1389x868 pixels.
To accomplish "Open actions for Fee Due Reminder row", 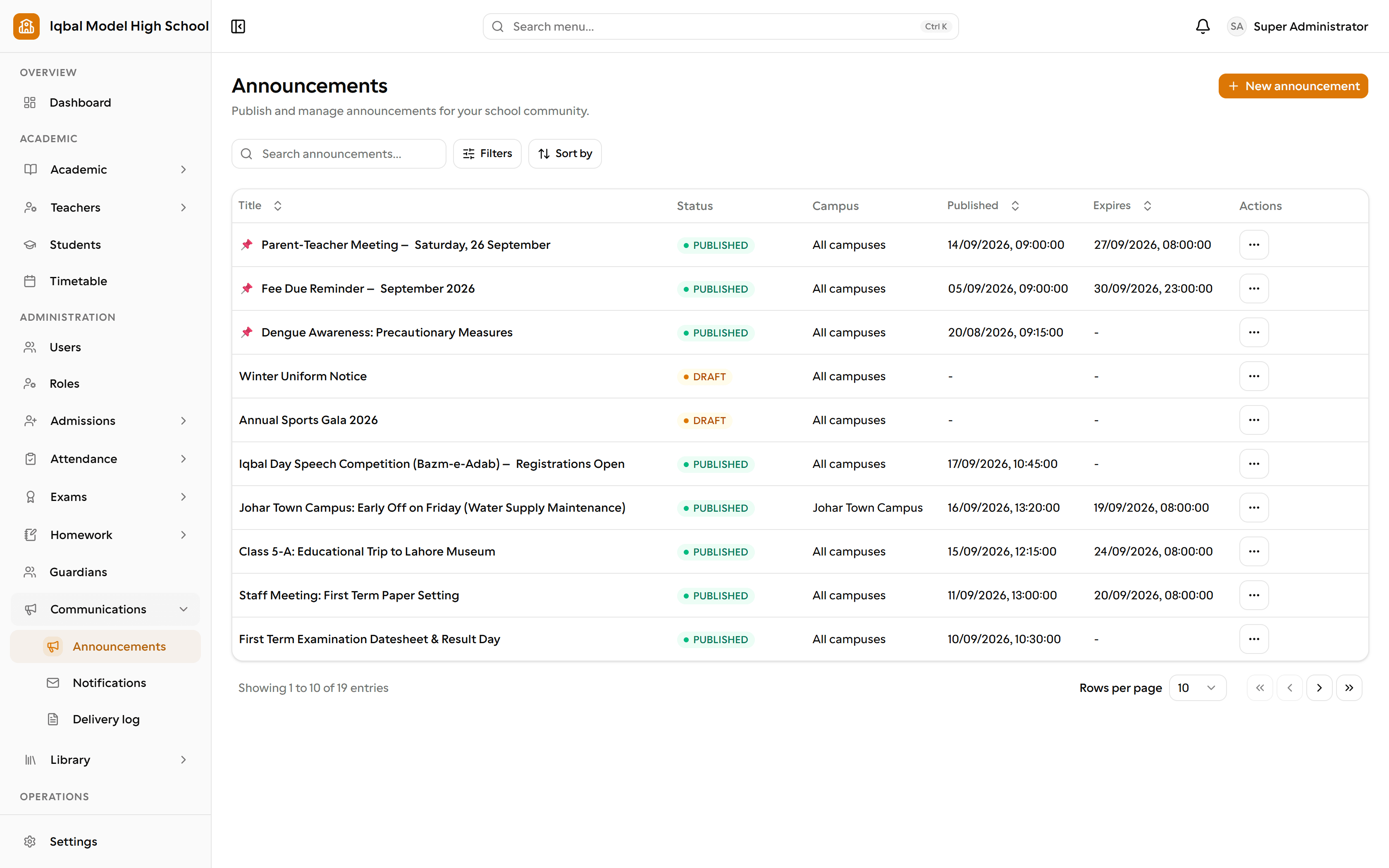I will [x=1253, y=289].
